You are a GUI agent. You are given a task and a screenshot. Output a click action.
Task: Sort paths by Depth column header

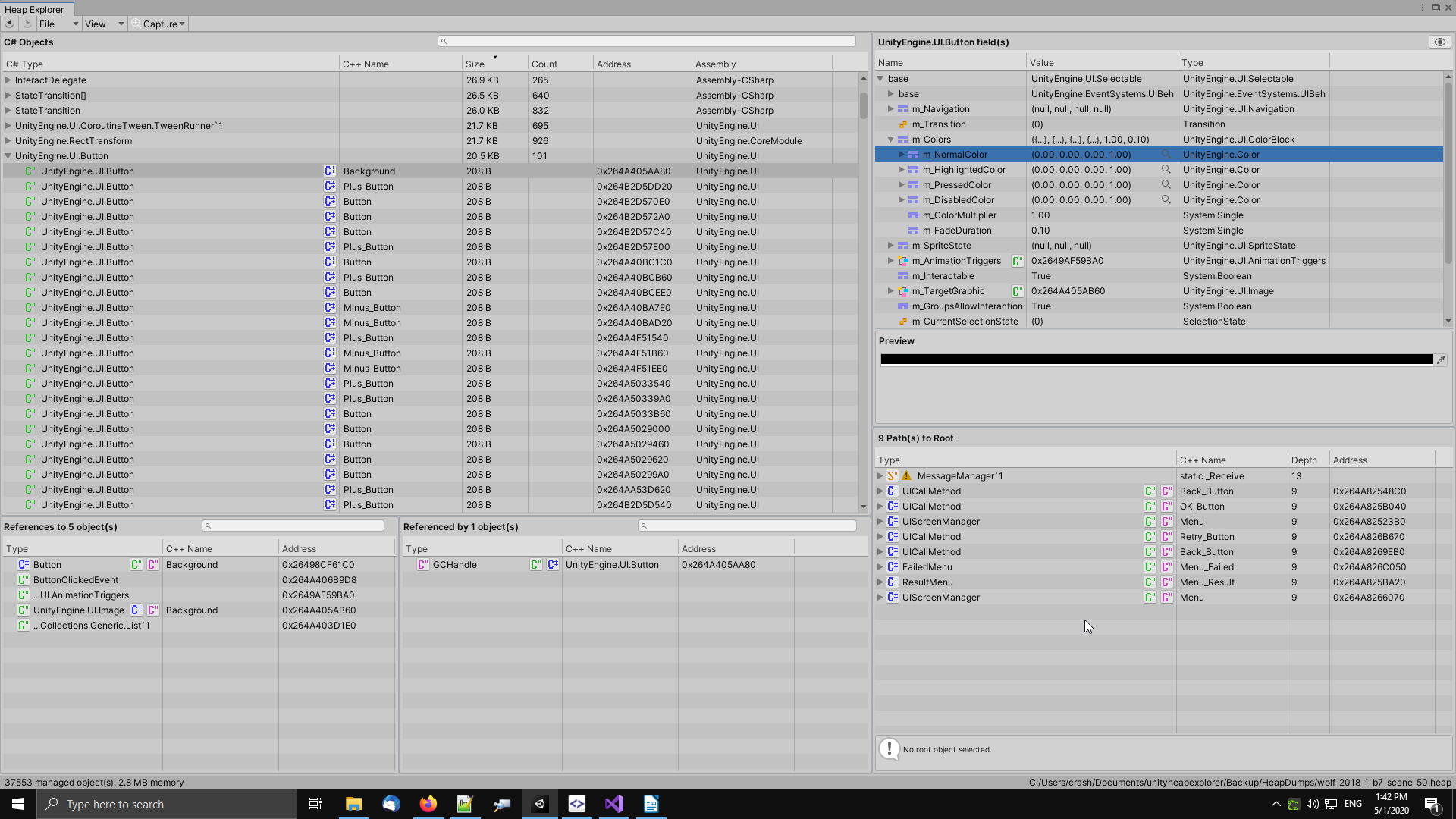[1304, 460]
